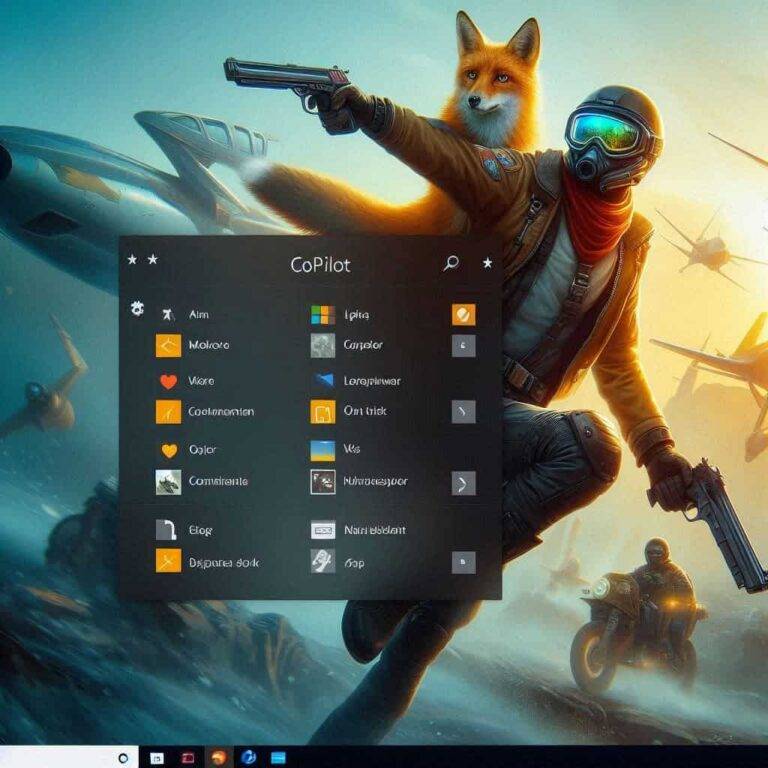
Task: Open the orange tile beside 'Om trick'
Action: click(x=323, y=411)
